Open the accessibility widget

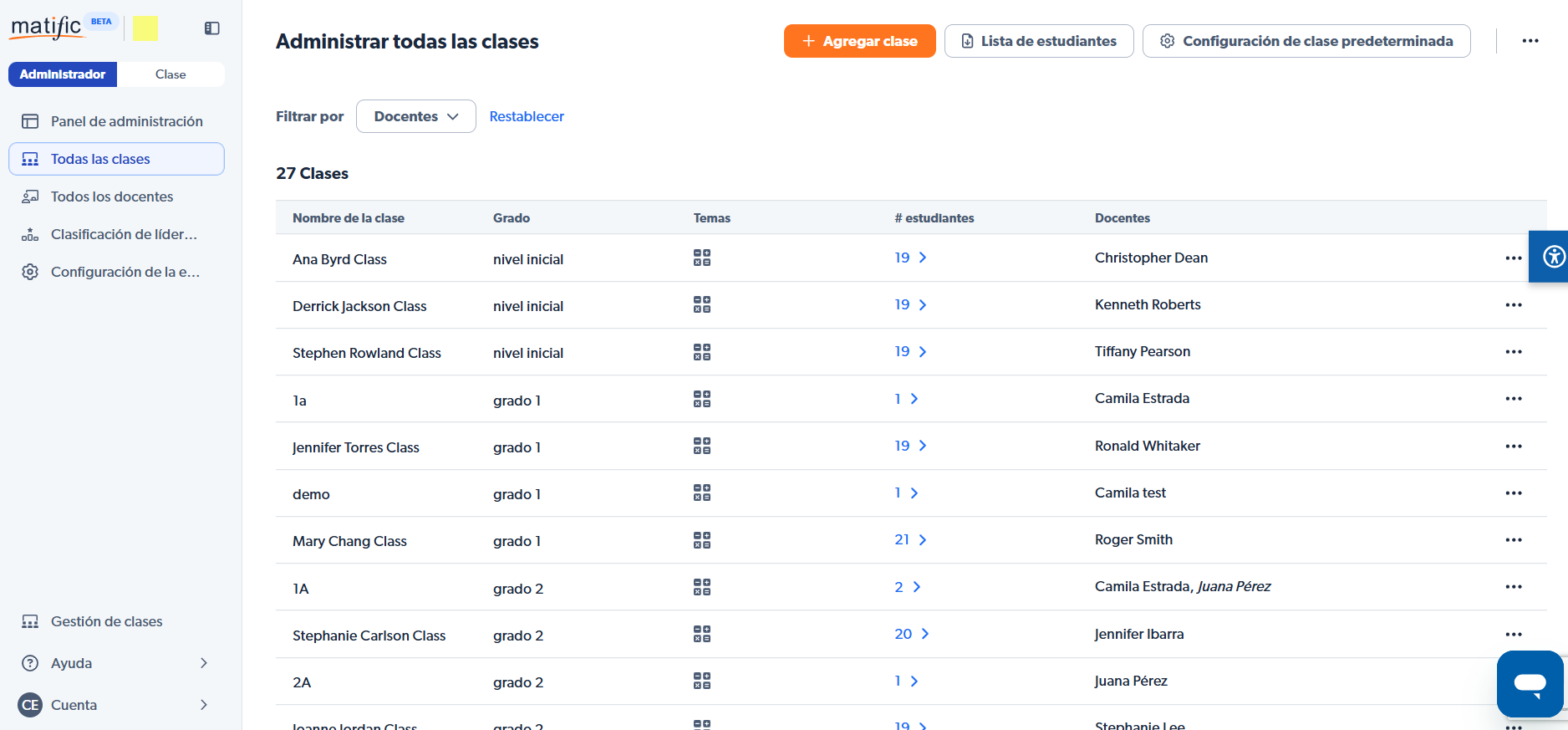(1552, 257)
